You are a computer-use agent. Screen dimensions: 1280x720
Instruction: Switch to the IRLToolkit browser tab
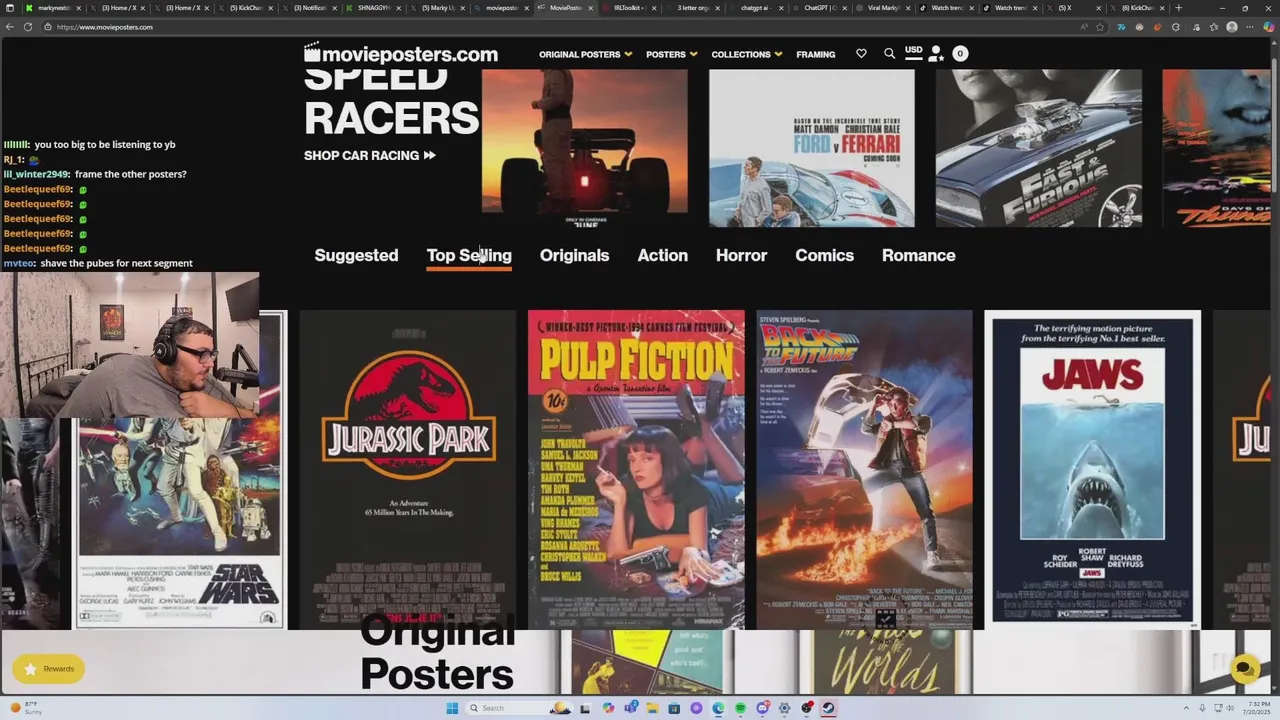click(630, 8)
